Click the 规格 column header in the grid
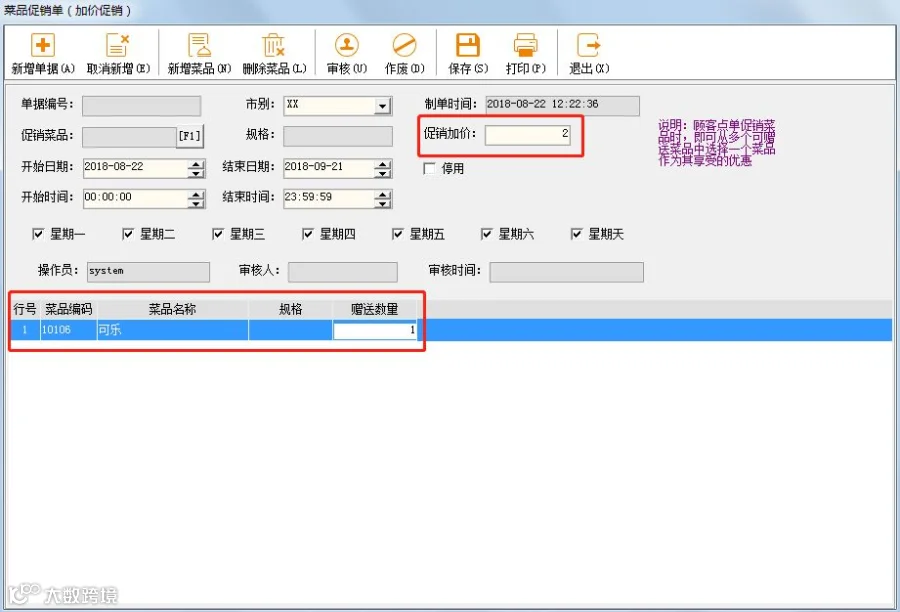900x612 pixels. tap(290, 309)
